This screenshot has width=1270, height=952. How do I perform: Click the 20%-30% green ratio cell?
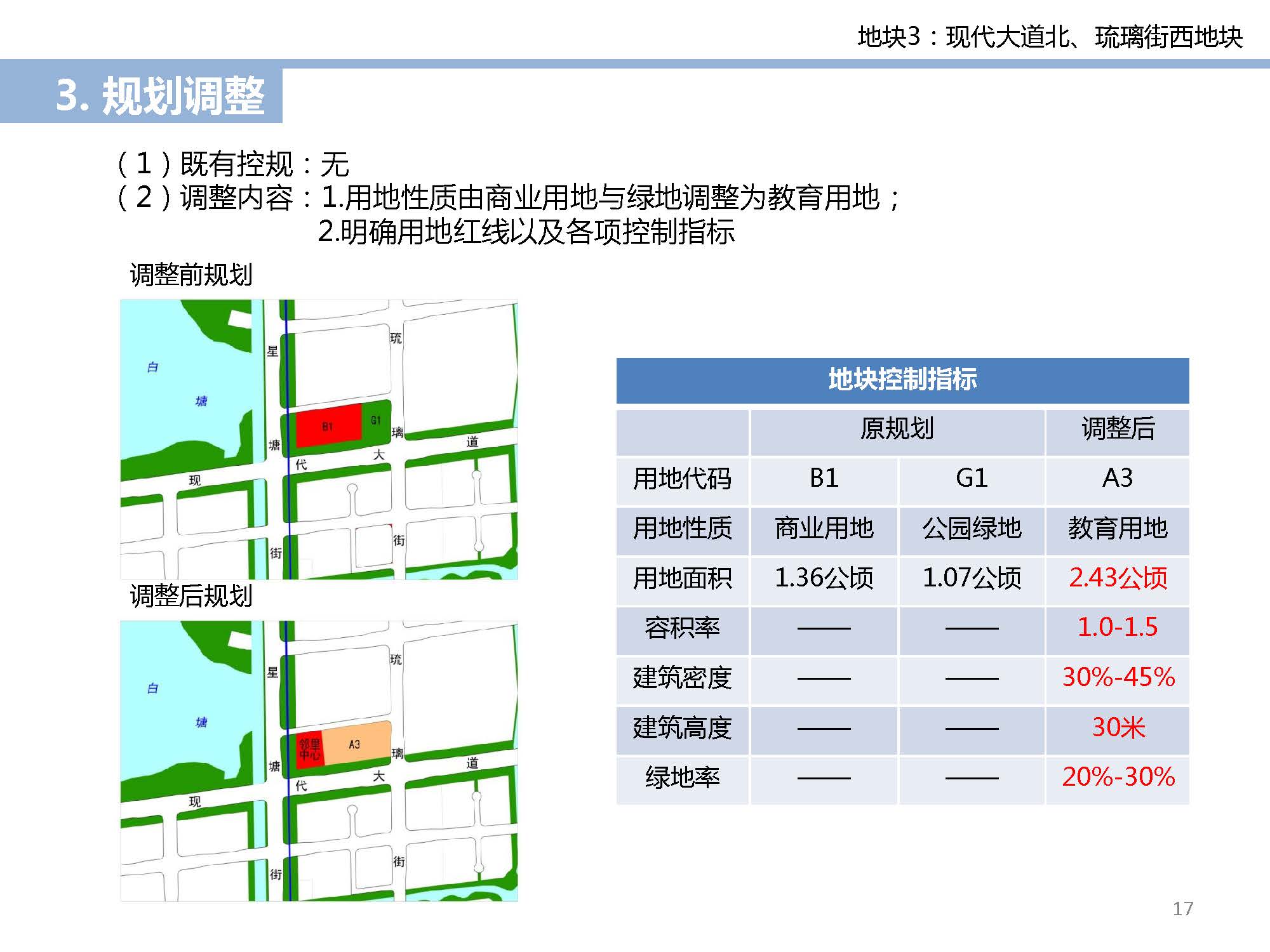pos(1118,777)
